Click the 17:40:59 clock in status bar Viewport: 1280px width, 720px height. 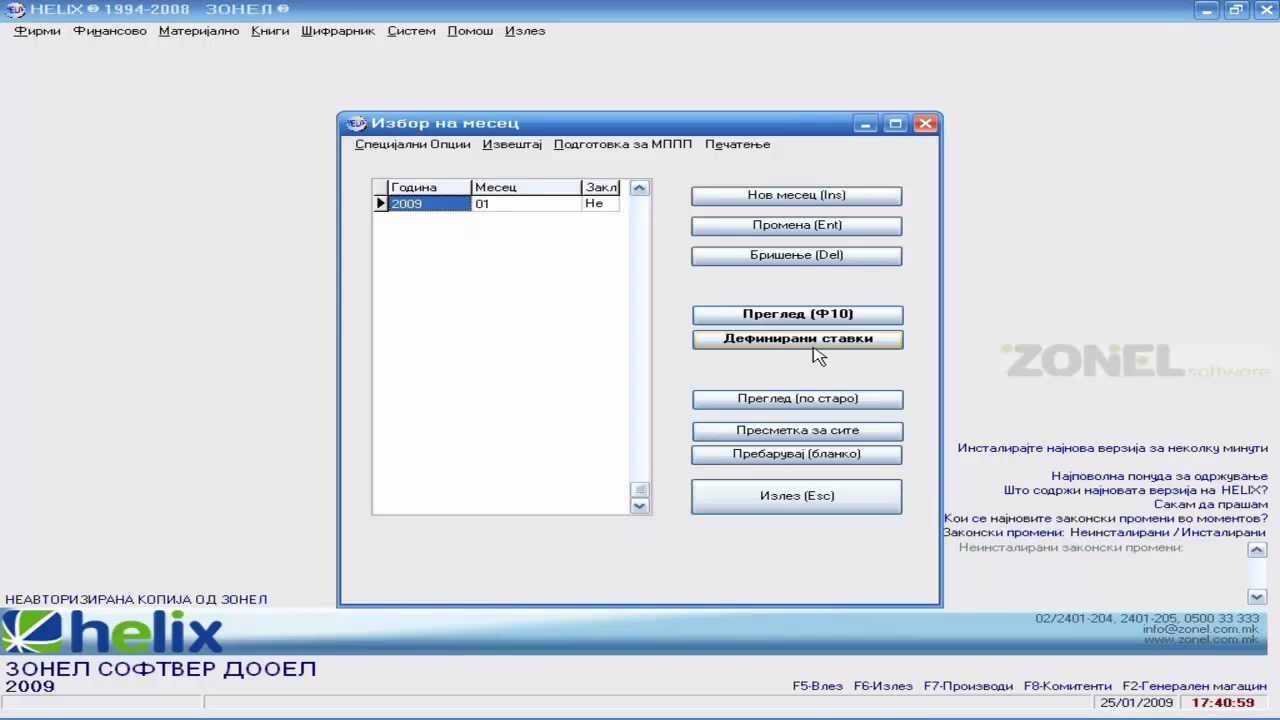coord(1222,703)
